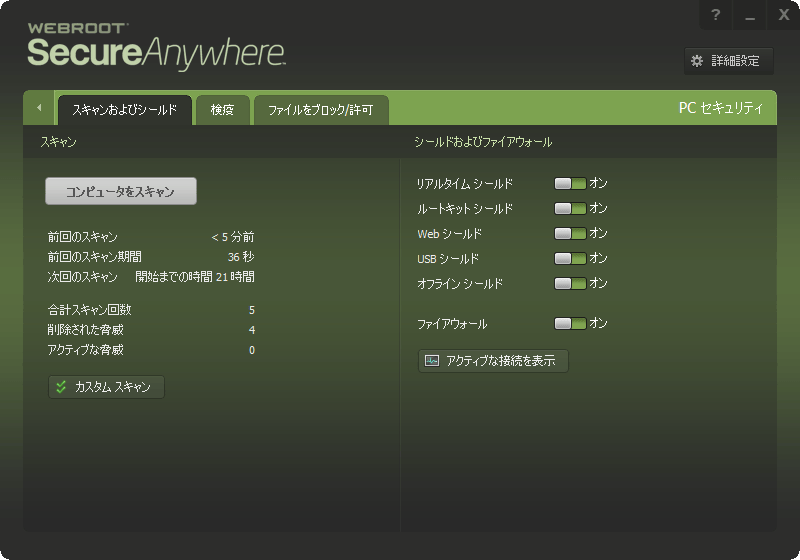Open help with the question mark icon

(715, 15)
